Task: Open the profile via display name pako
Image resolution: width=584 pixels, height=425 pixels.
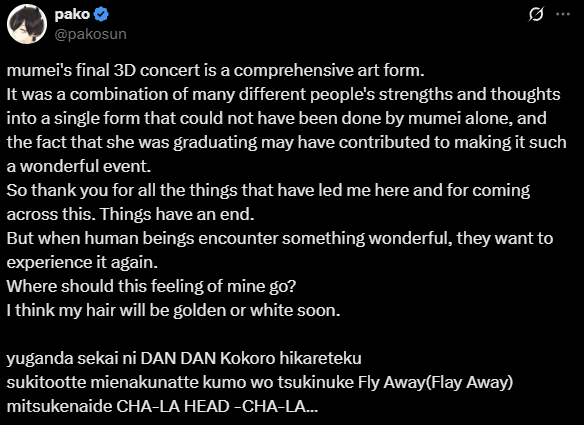Action: coord(72,15)
